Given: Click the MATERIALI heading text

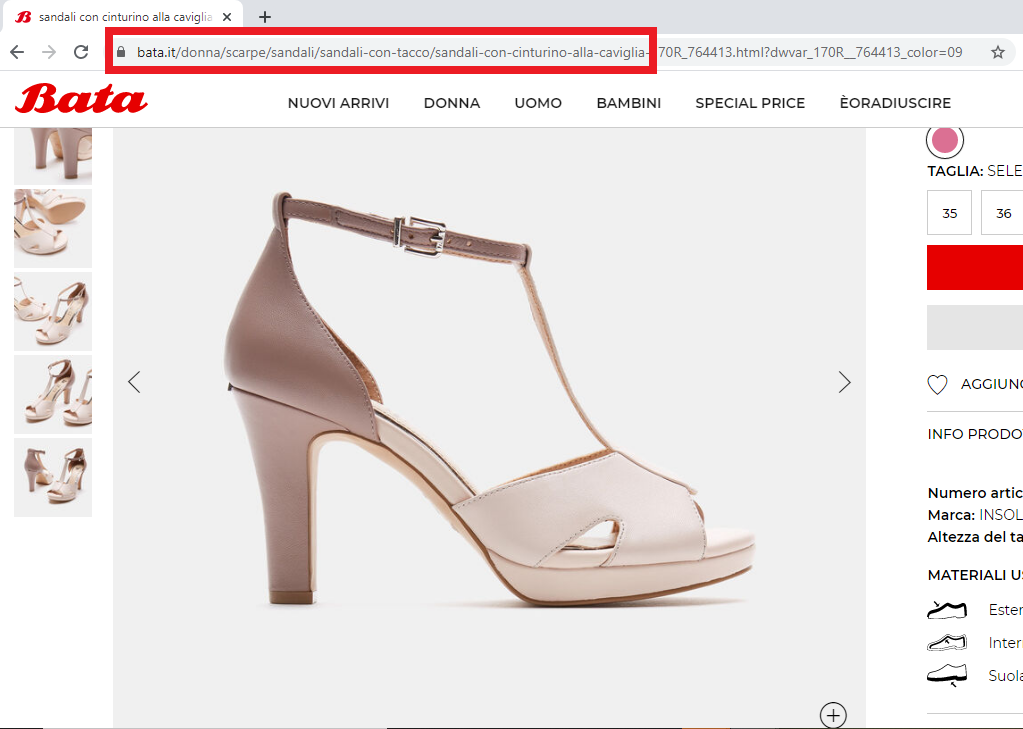Looking at the screenshot, I should coord(975,575).
